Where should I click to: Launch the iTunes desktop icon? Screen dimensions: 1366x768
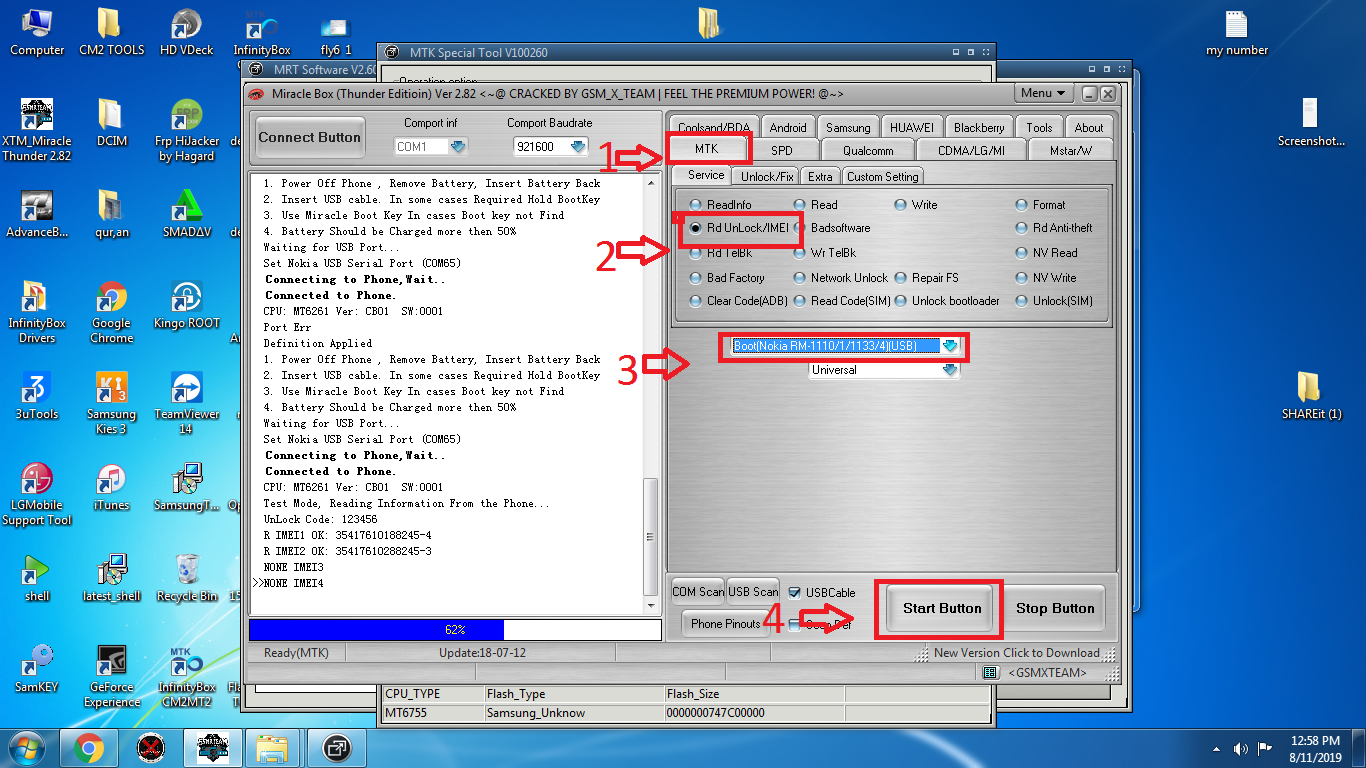pos(111,488)
